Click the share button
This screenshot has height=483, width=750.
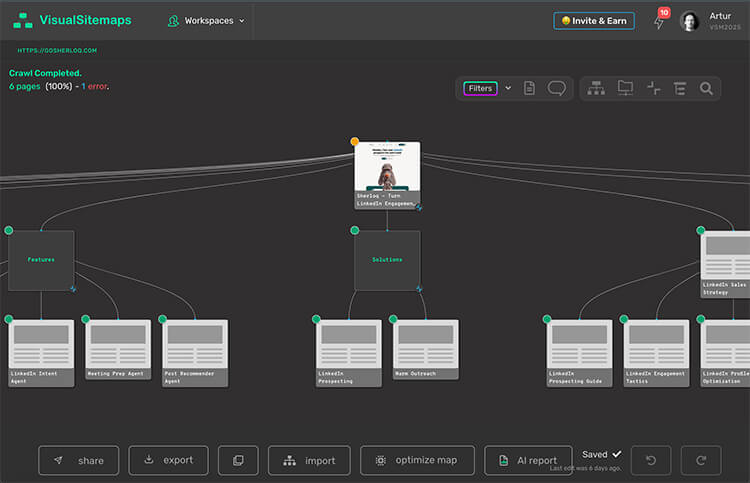click(x=78, y=461)
